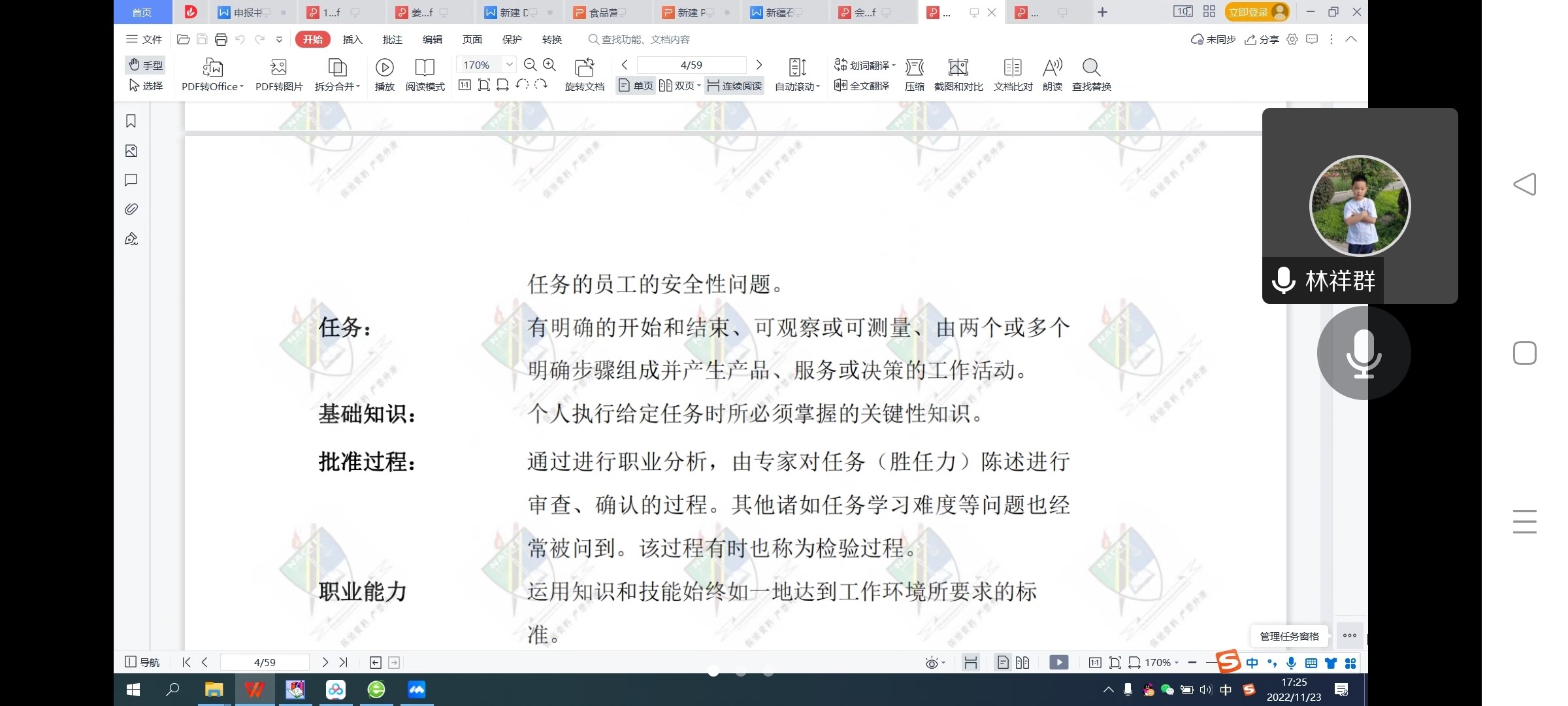
Task: Select the 手型 hand tool
Action: [146, 65]
